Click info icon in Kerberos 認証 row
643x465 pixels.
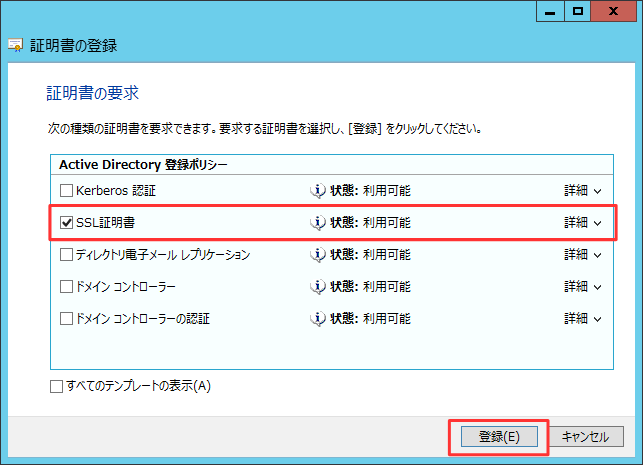[x=318, y=191]
